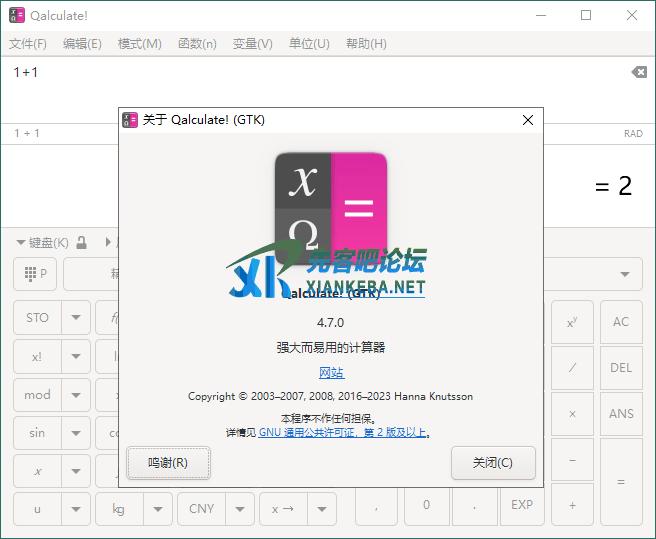This screenshot has width=656, height=539.
Task: Collapse the 键盘(K) keypad expander
Action: click(x=42, y=242)
